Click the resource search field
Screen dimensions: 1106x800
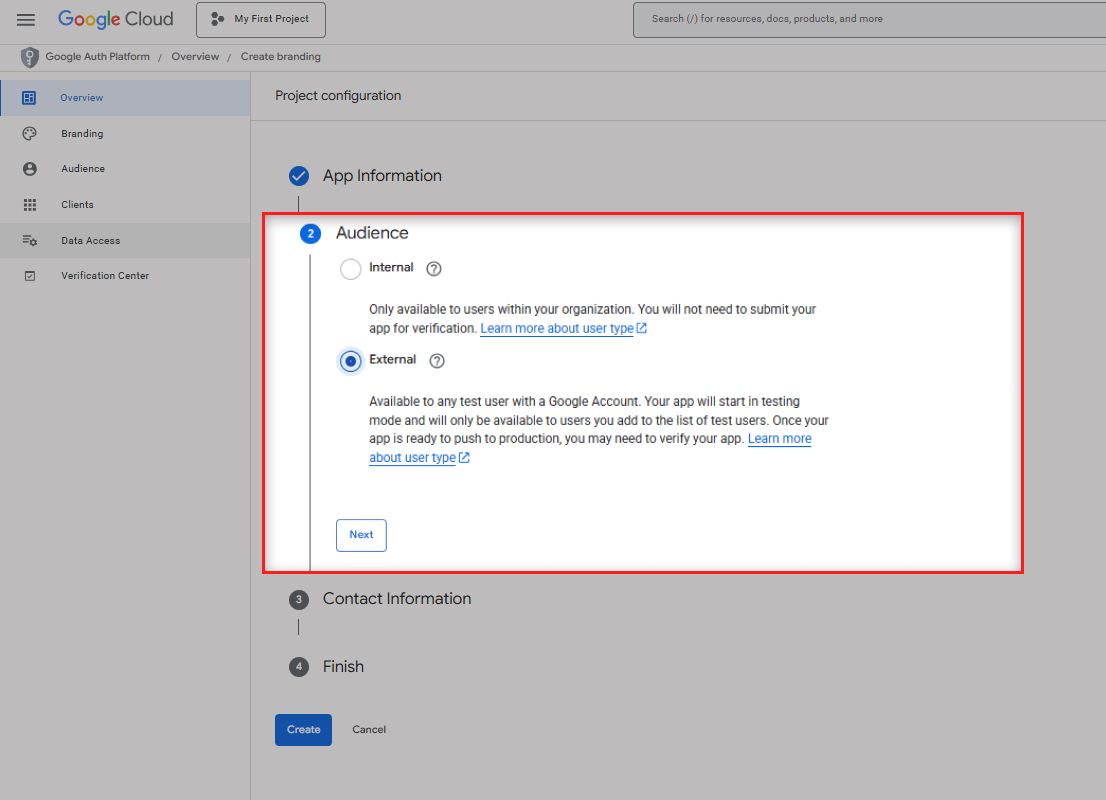coord(868,19)
